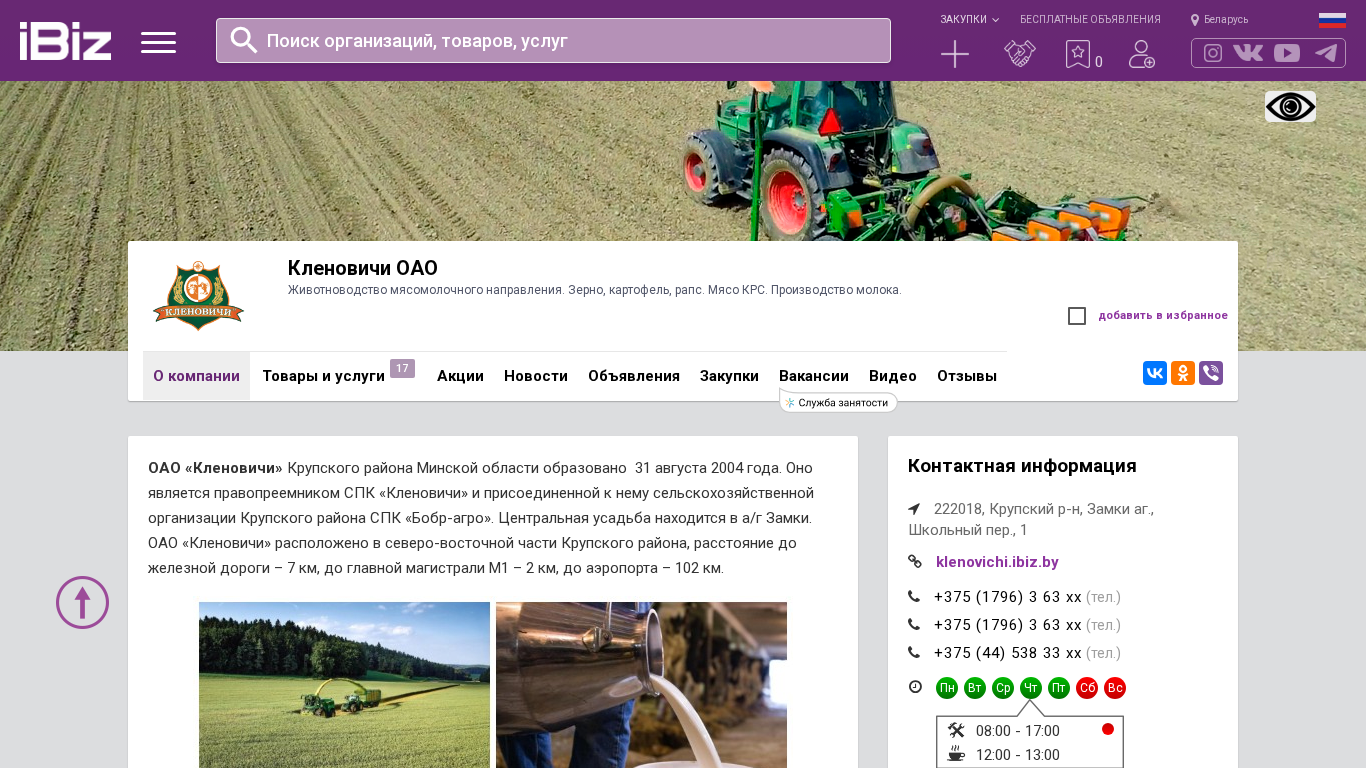Click the 08:00 - 17:00 working hours

coord(1018,731)
